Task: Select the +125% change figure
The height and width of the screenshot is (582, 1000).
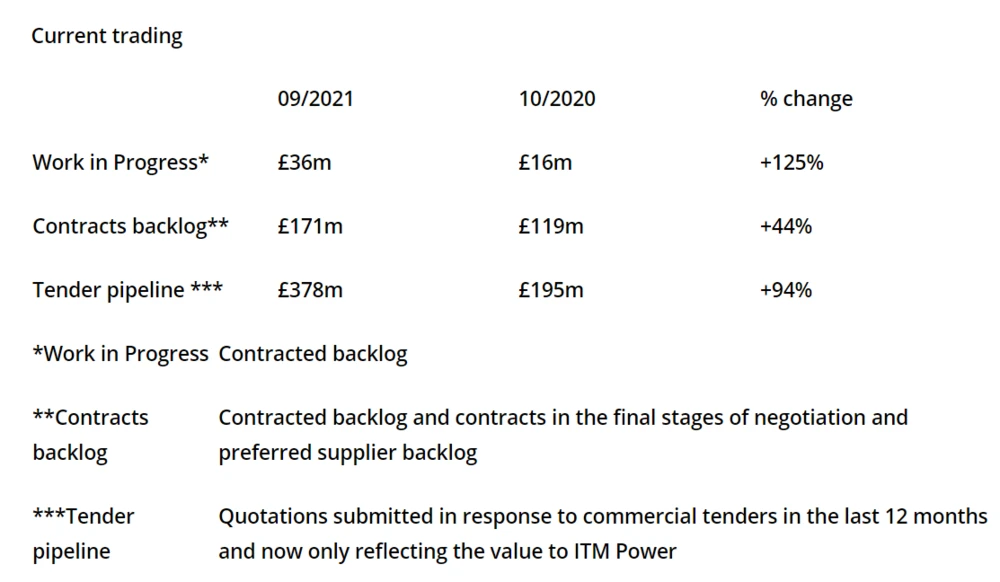Action: (x=791, y=163)
